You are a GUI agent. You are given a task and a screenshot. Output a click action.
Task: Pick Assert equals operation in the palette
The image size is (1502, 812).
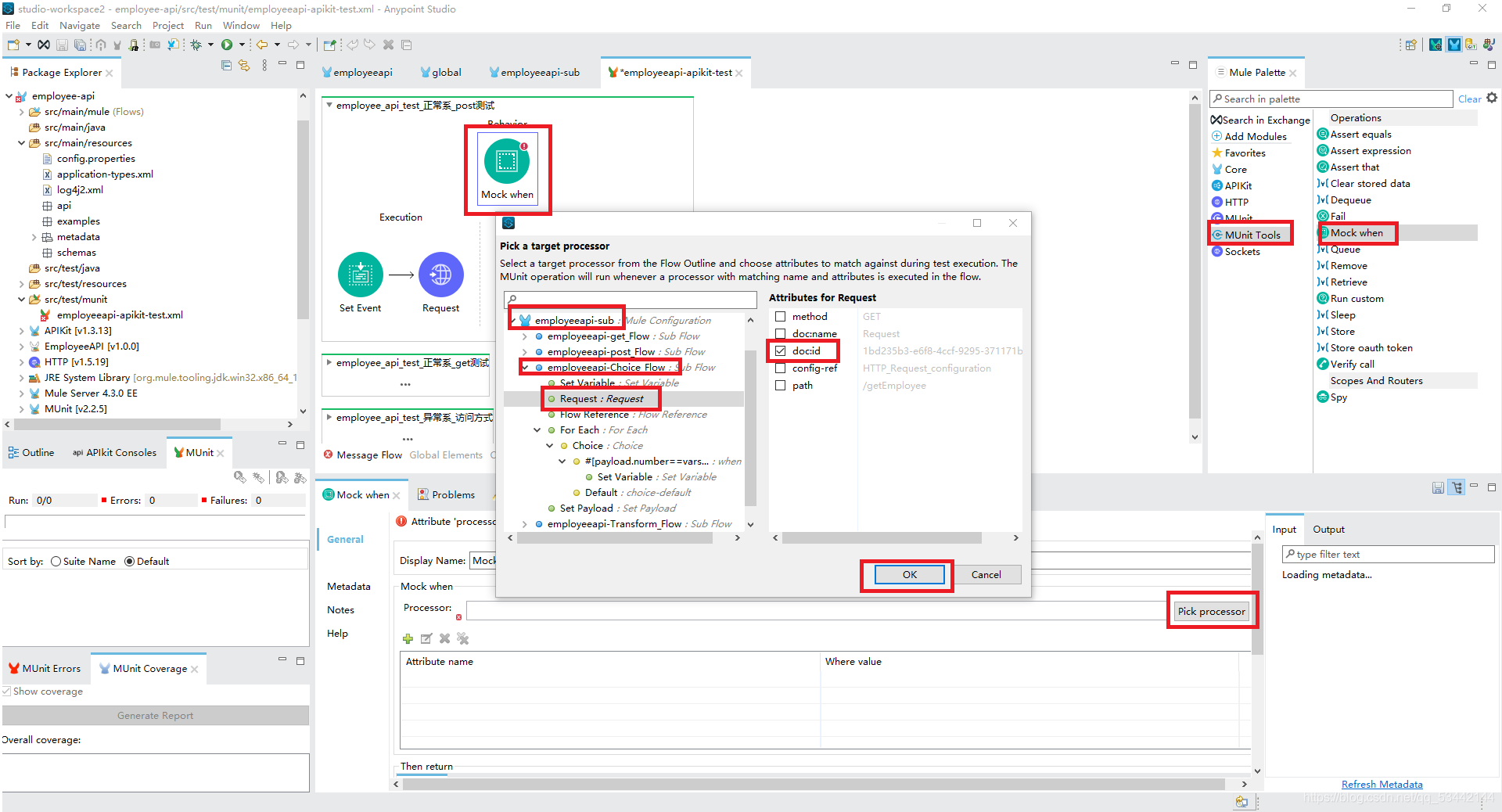pos(1354,134)
